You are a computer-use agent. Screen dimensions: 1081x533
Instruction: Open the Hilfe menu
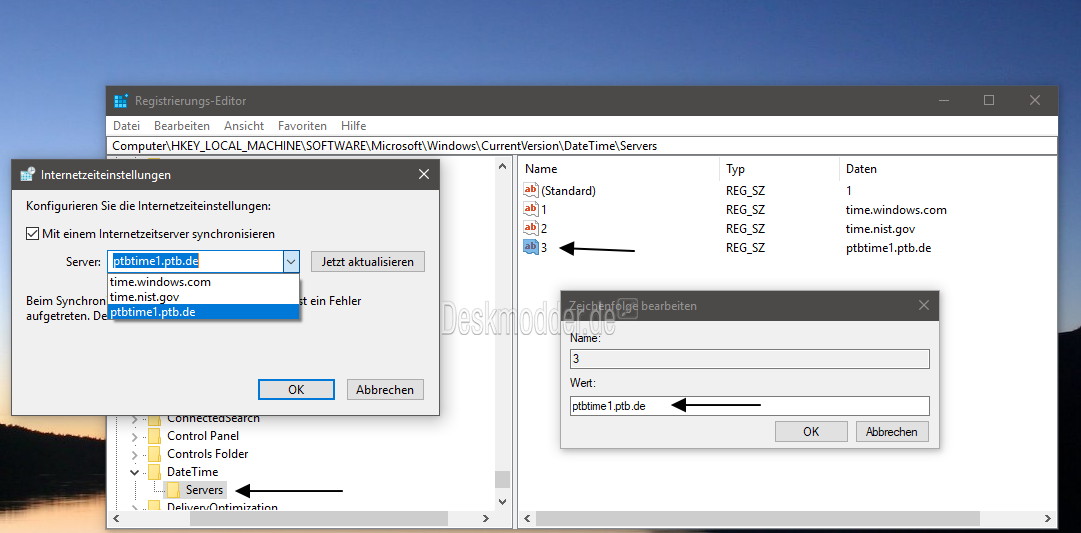click(353, 125)
